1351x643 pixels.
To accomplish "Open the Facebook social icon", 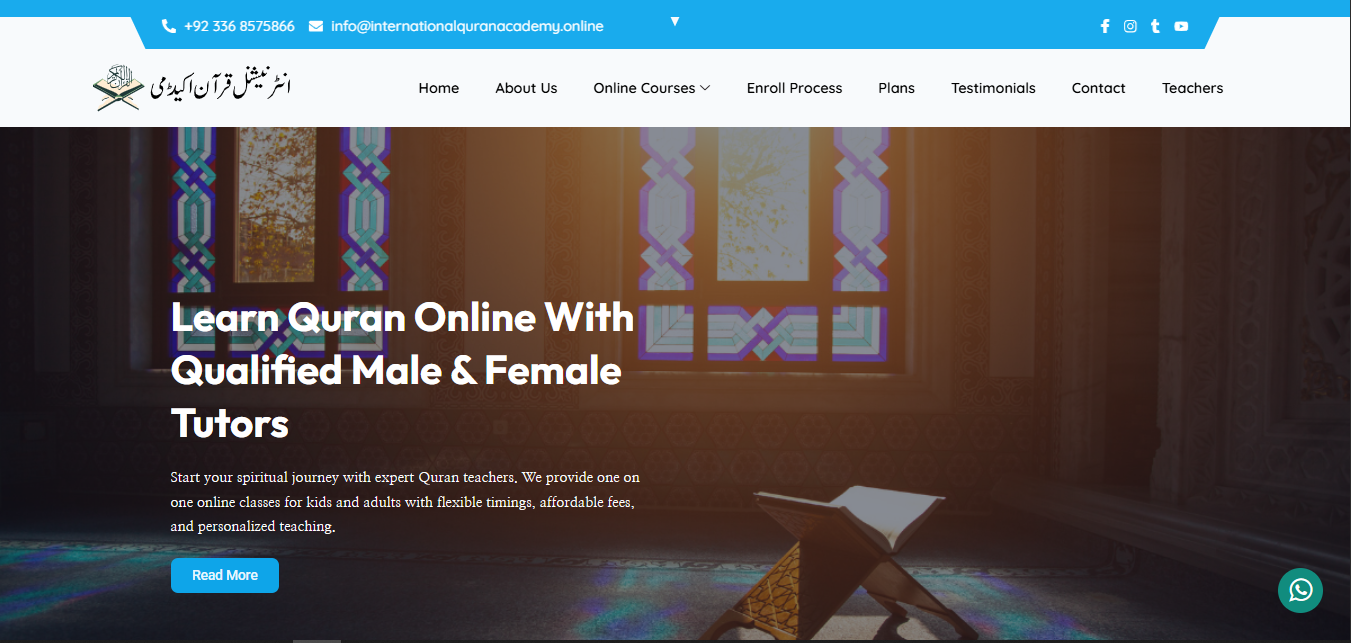I will [x=1105, y=26].
